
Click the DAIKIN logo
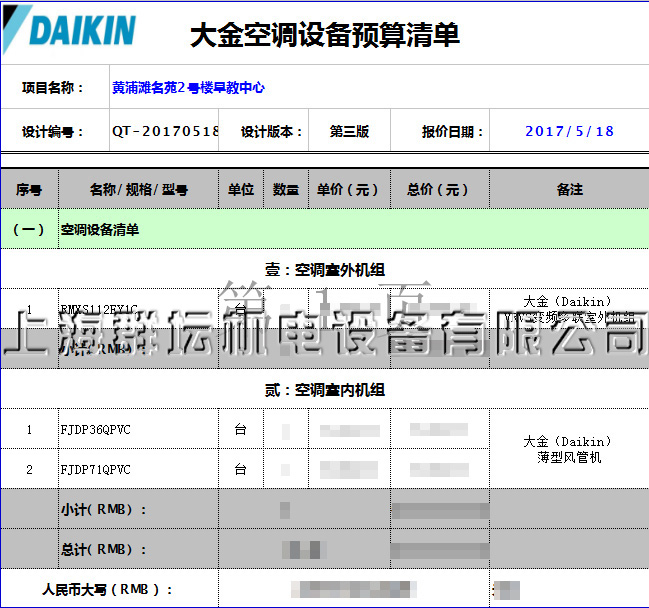pyautogui.click(x=69, y=30)
